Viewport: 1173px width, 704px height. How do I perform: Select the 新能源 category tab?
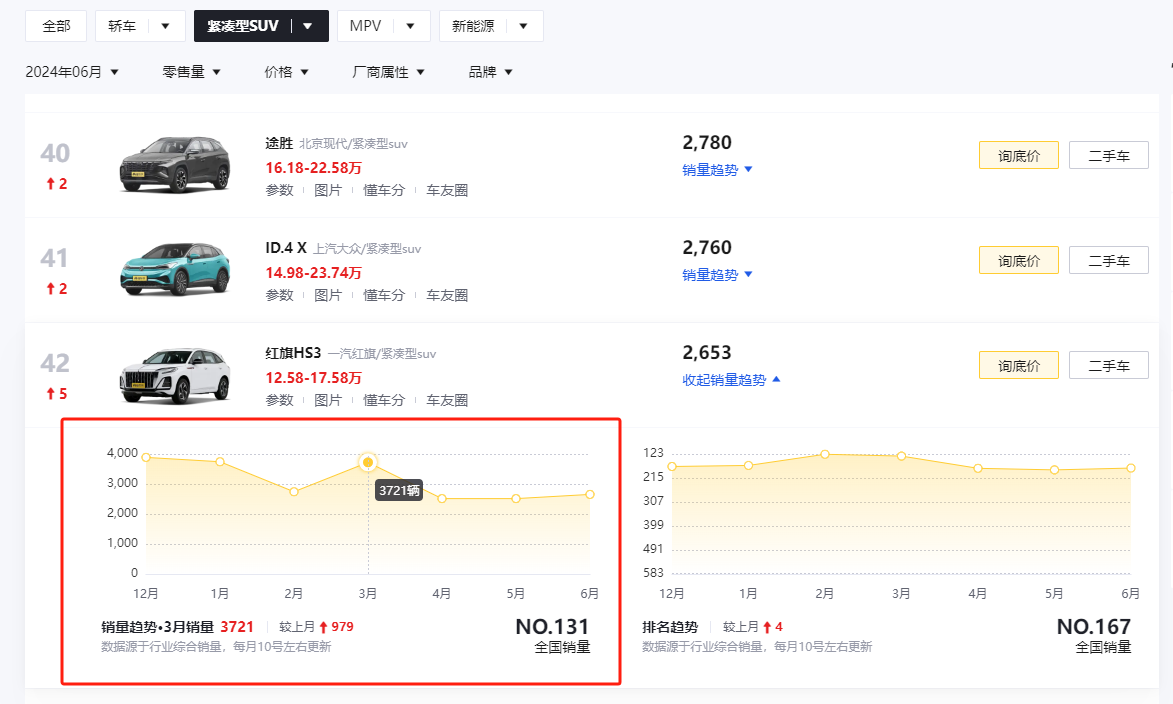click(x=473, y=26)
